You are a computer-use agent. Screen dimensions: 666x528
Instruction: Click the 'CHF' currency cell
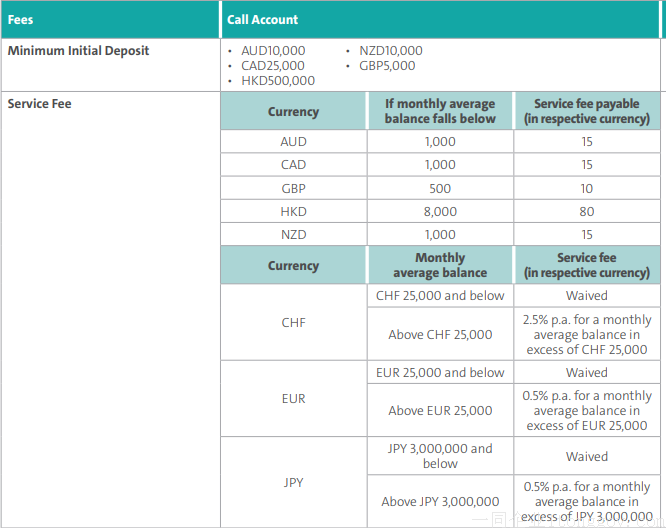click(293, 322)
